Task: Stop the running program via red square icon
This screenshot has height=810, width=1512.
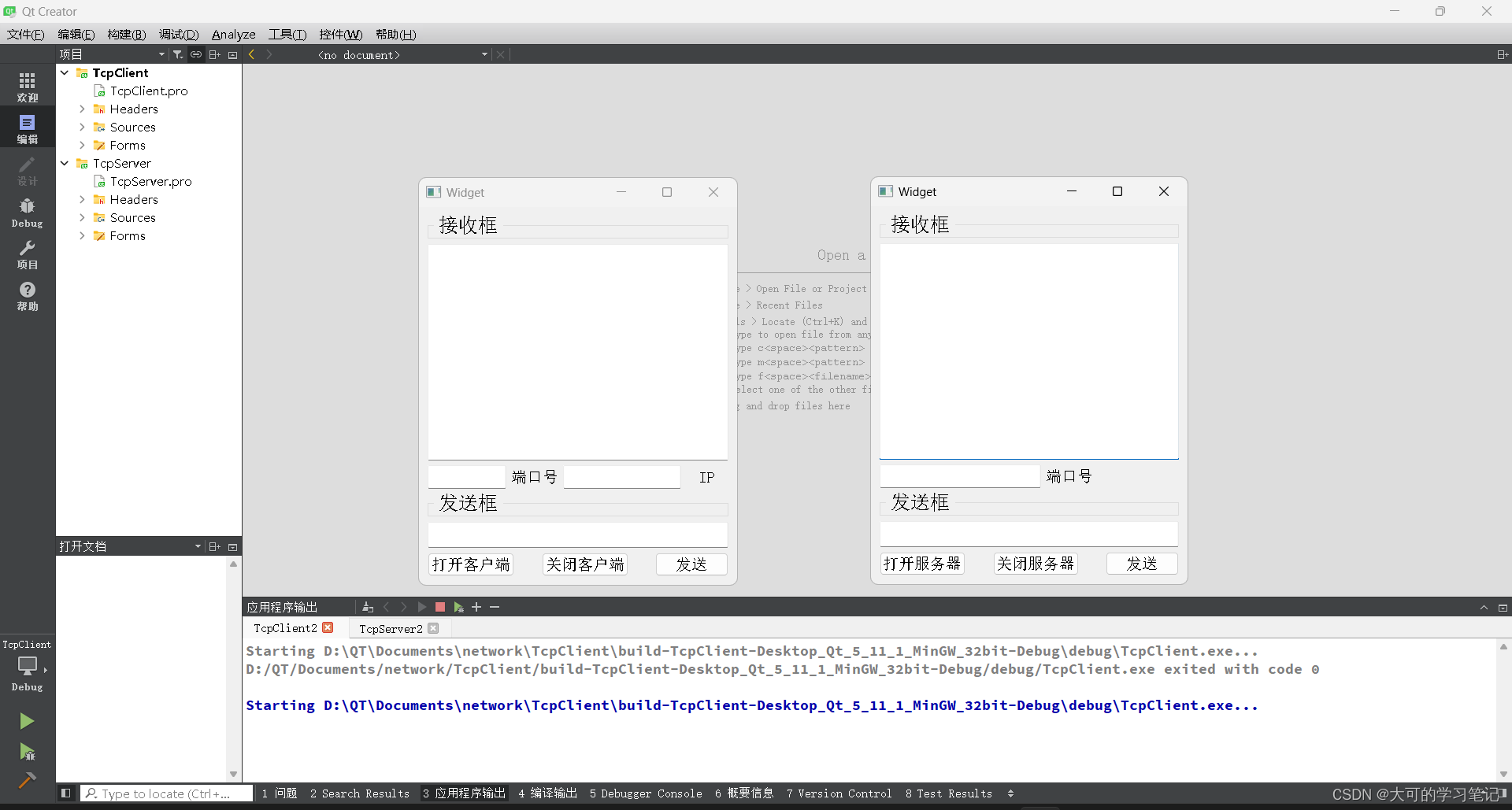Action: [x=439, y=607]
